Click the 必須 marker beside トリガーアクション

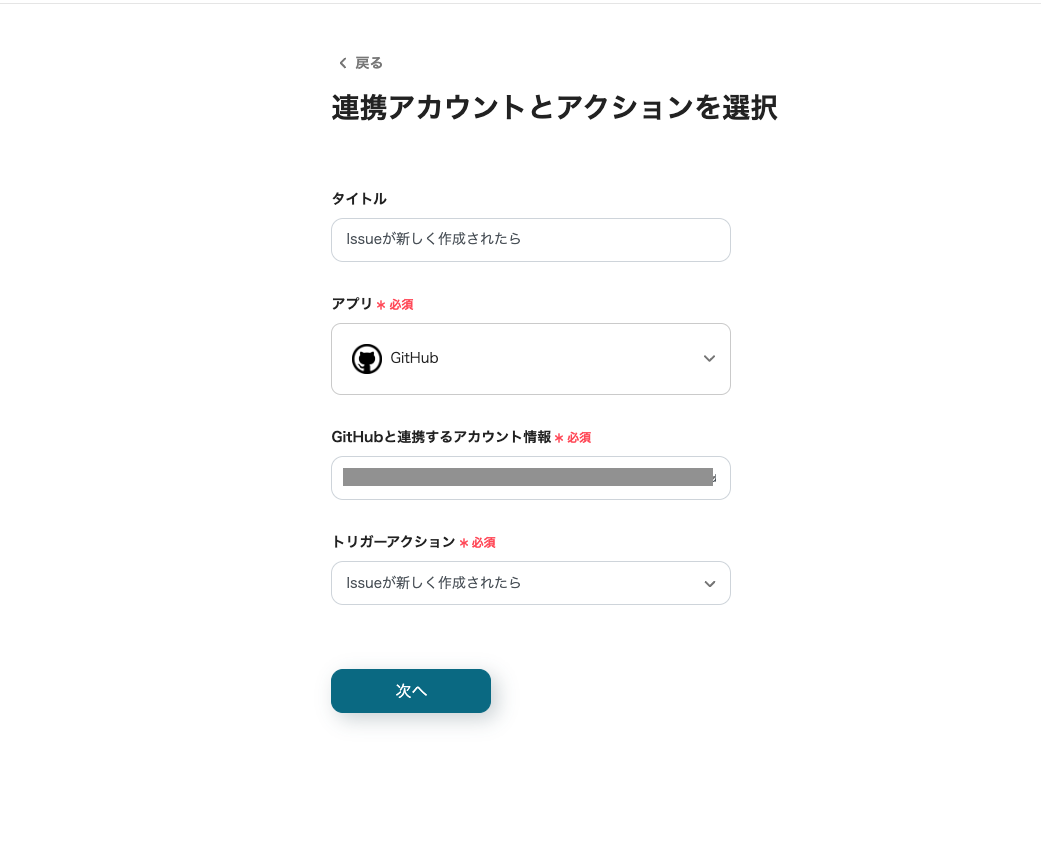pos(483,543)
